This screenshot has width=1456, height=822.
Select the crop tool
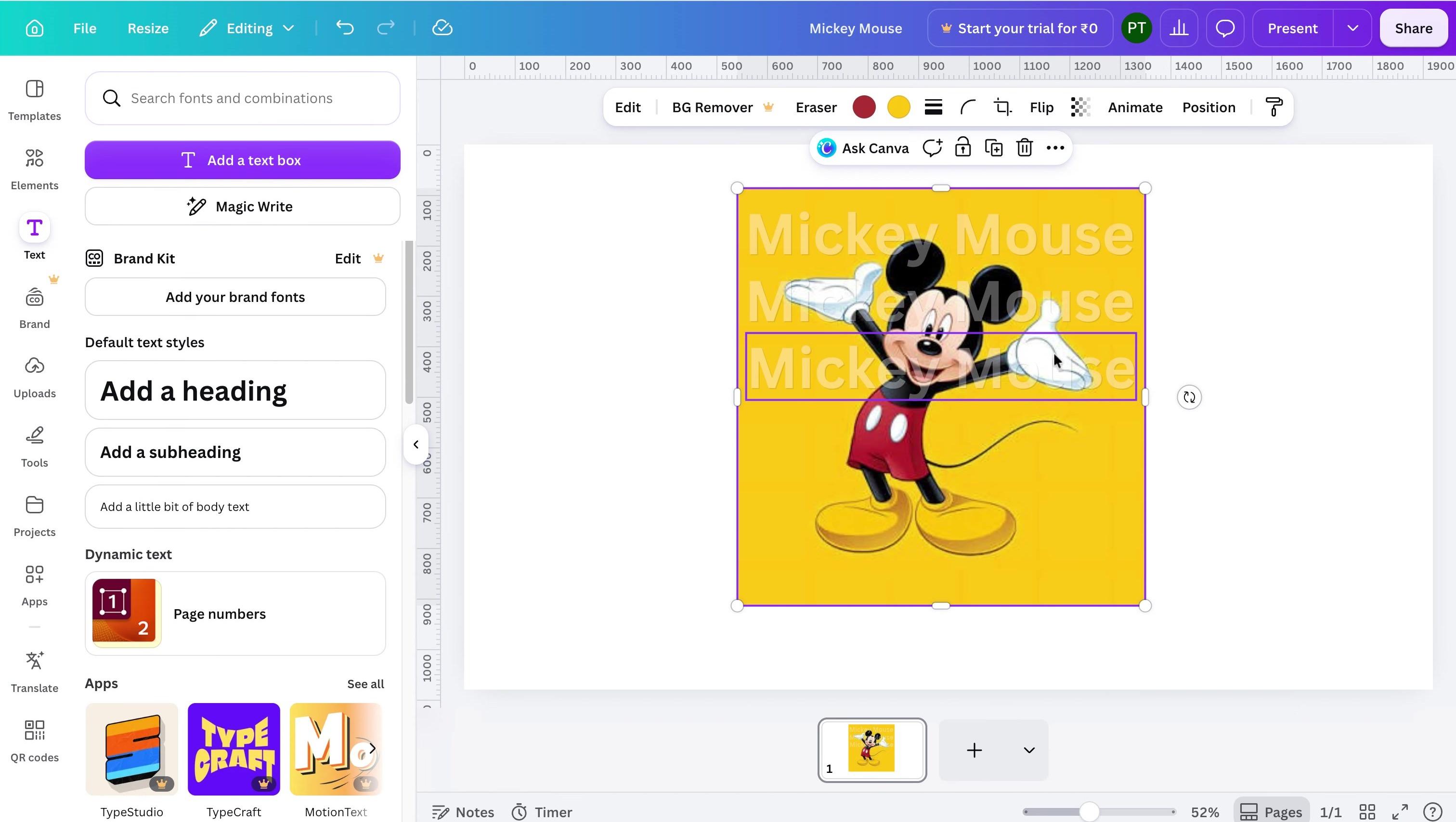pyautogui.click(x=1003, y=107)
